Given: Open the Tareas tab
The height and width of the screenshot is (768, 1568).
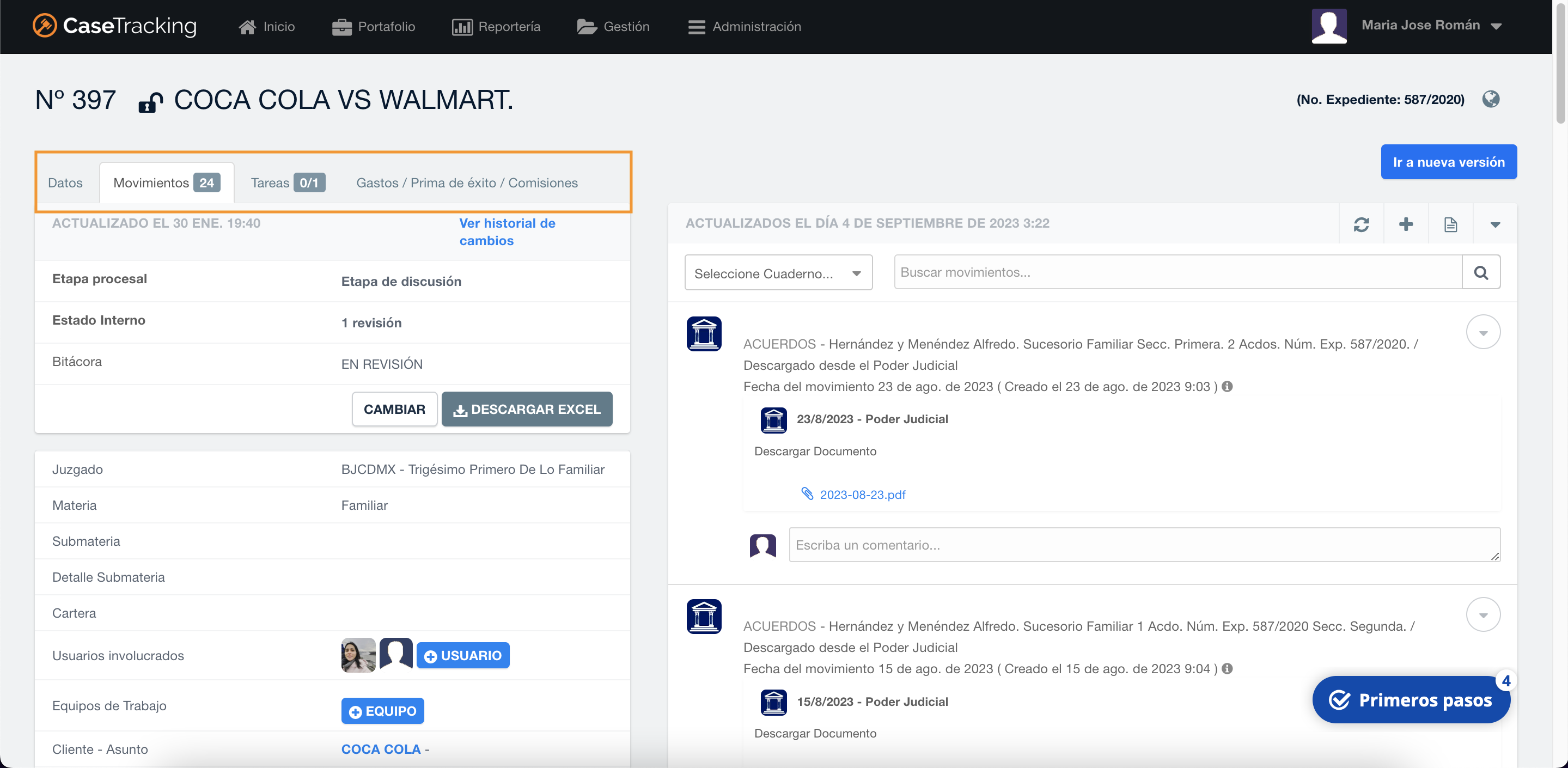Looking at the screenshot, I should pyautogui.click(x=288, y=182).
